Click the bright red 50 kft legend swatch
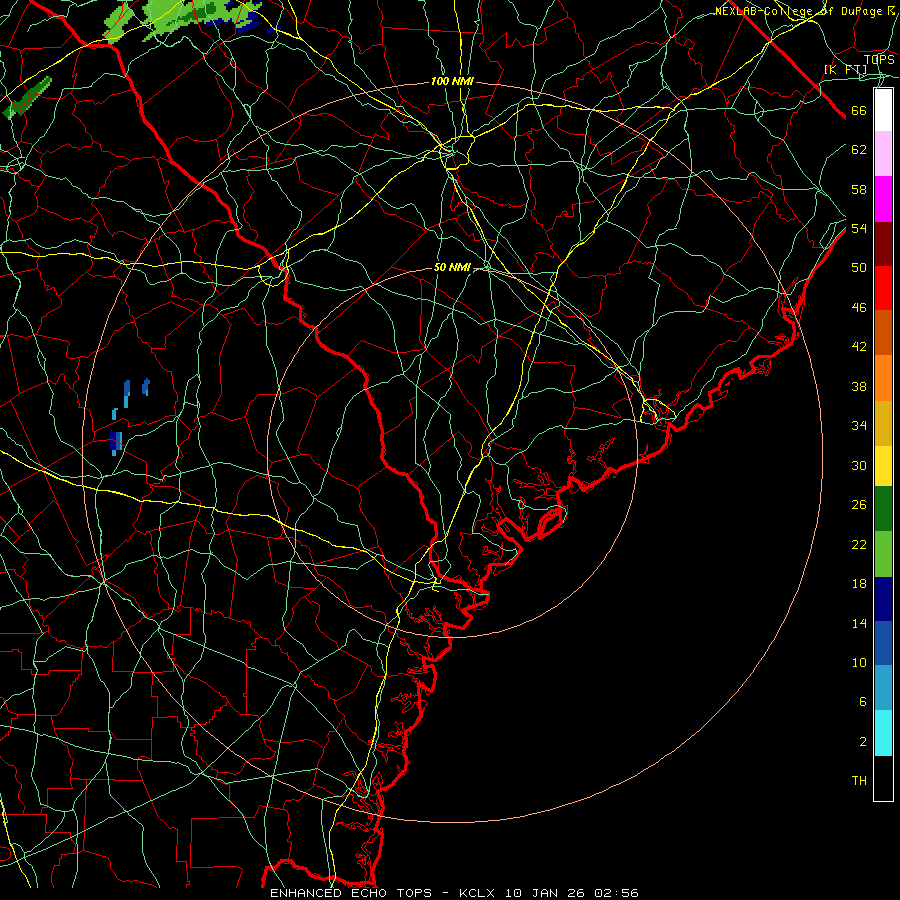Image resolution: width=900 pixels, height=900 pixels. point(883,288)
